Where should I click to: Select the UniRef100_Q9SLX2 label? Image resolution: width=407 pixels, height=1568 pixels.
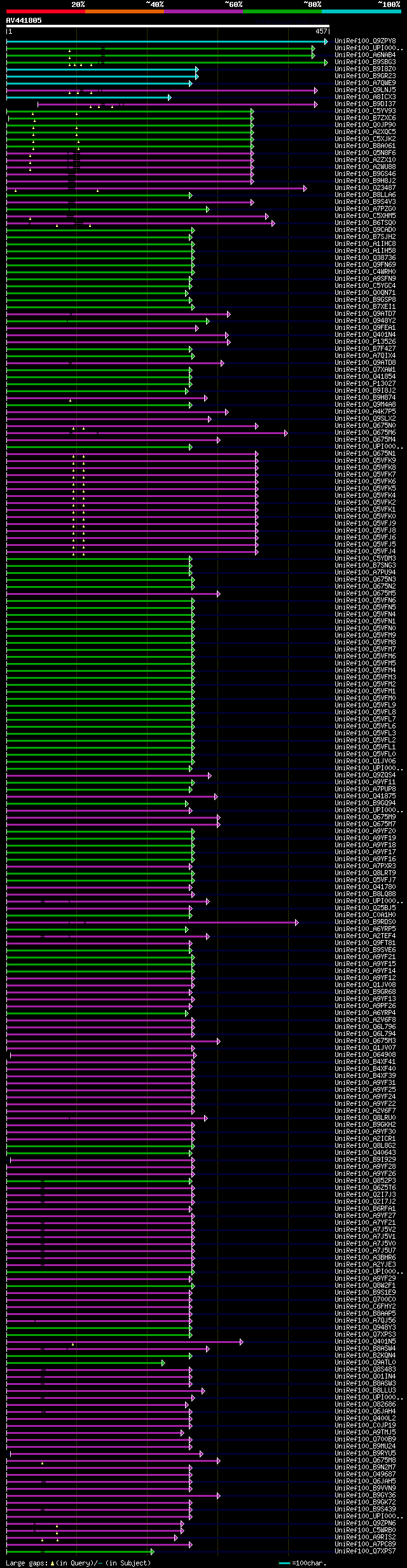click(365, 419)
